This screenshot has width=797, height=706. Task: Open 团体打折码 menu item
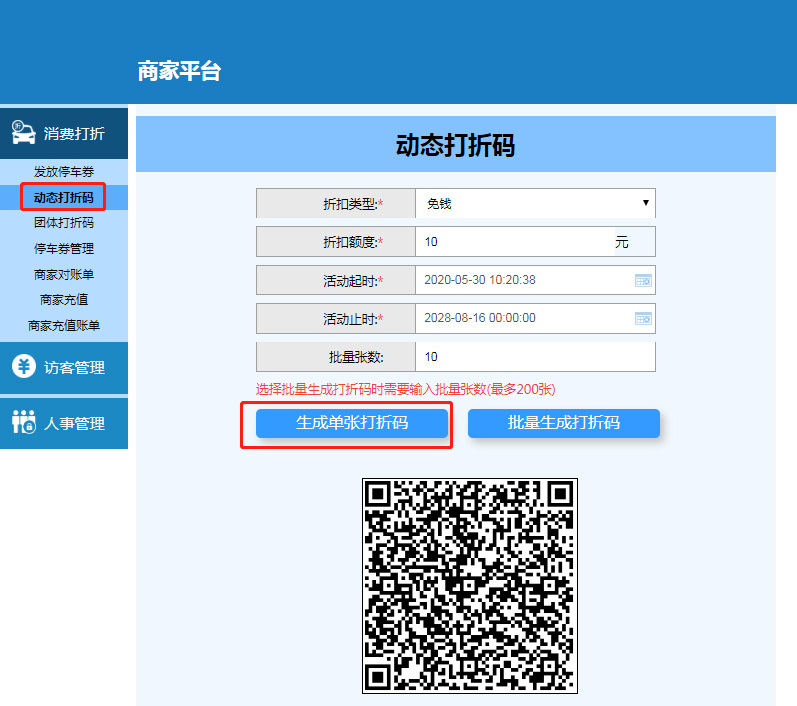click(x=64, y=223)
